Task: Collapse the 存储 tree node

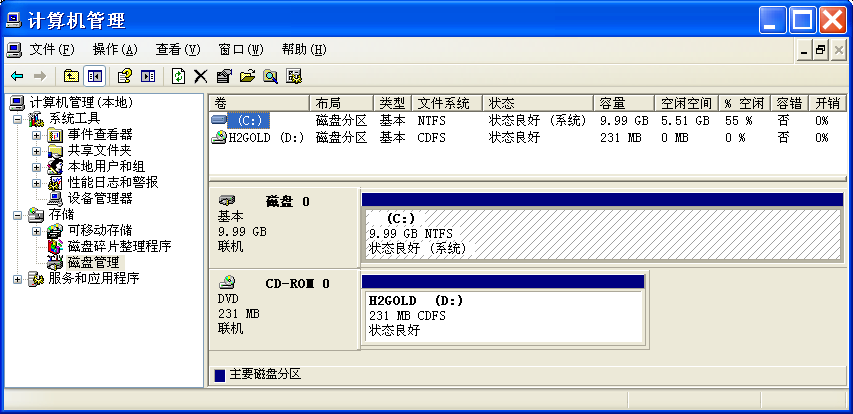Action: click(17, 215)
